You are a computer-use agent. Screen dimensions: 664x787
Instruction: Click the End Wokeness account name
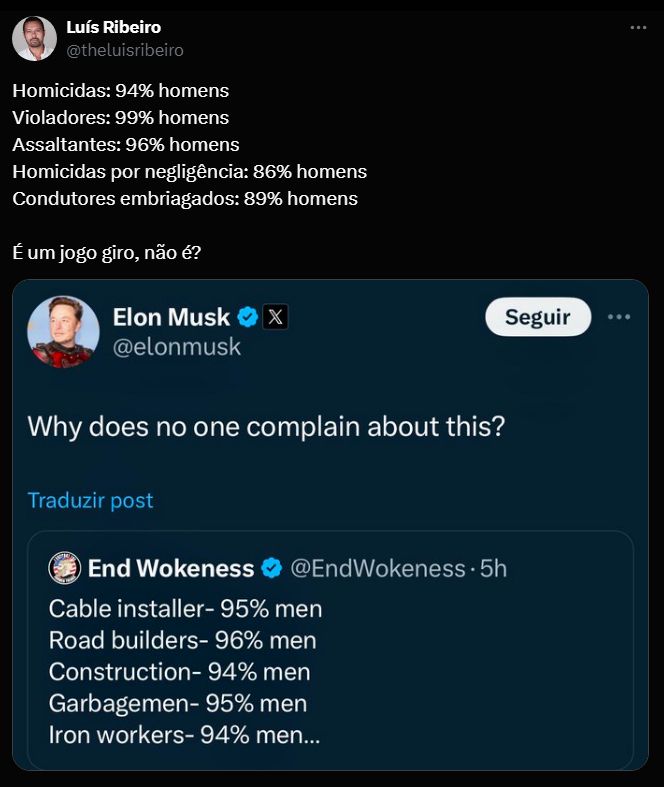171,569
